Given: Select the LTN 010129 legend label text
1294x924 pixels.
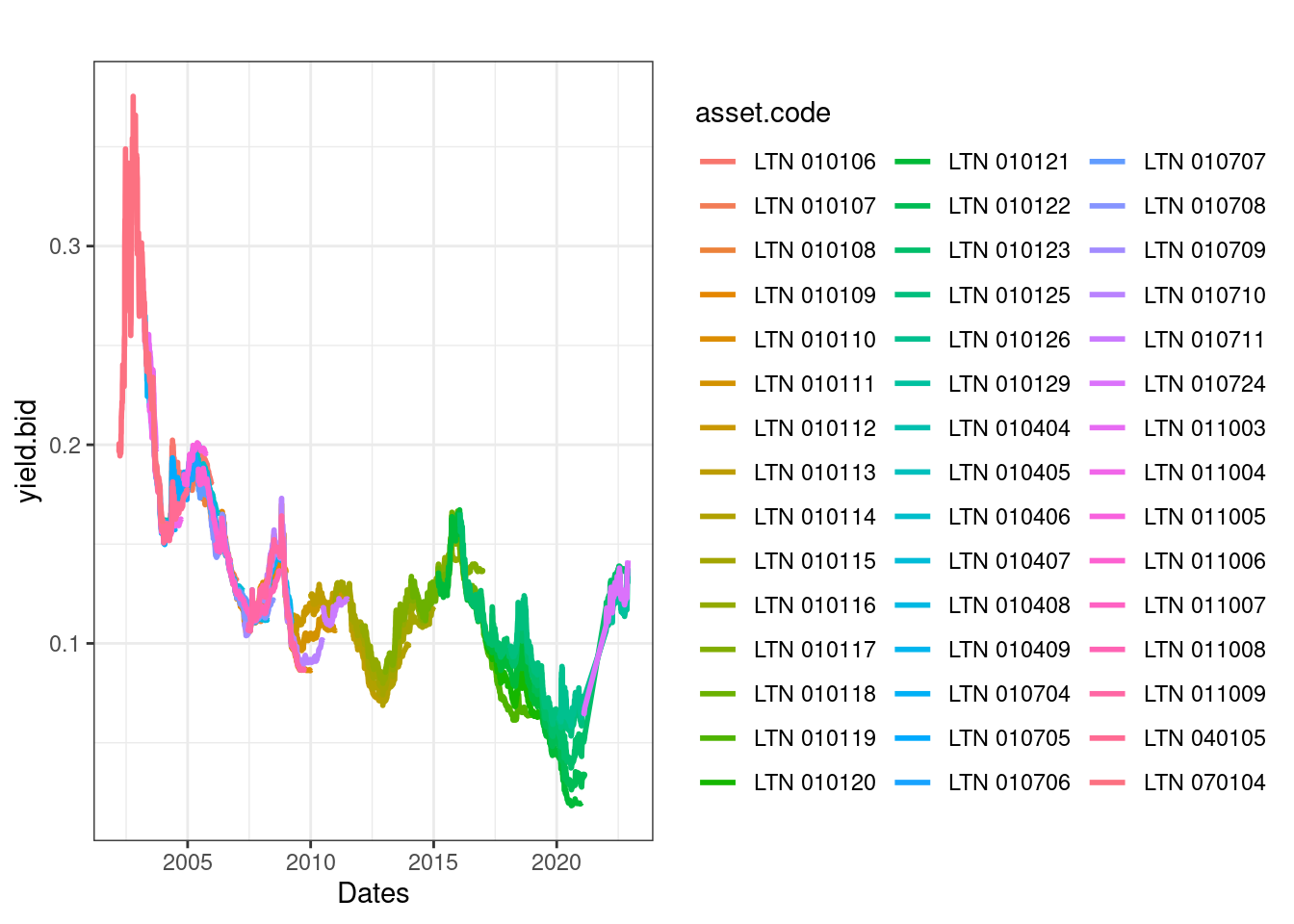Looking at the screenshot, I should click(x=1009, y=384).
